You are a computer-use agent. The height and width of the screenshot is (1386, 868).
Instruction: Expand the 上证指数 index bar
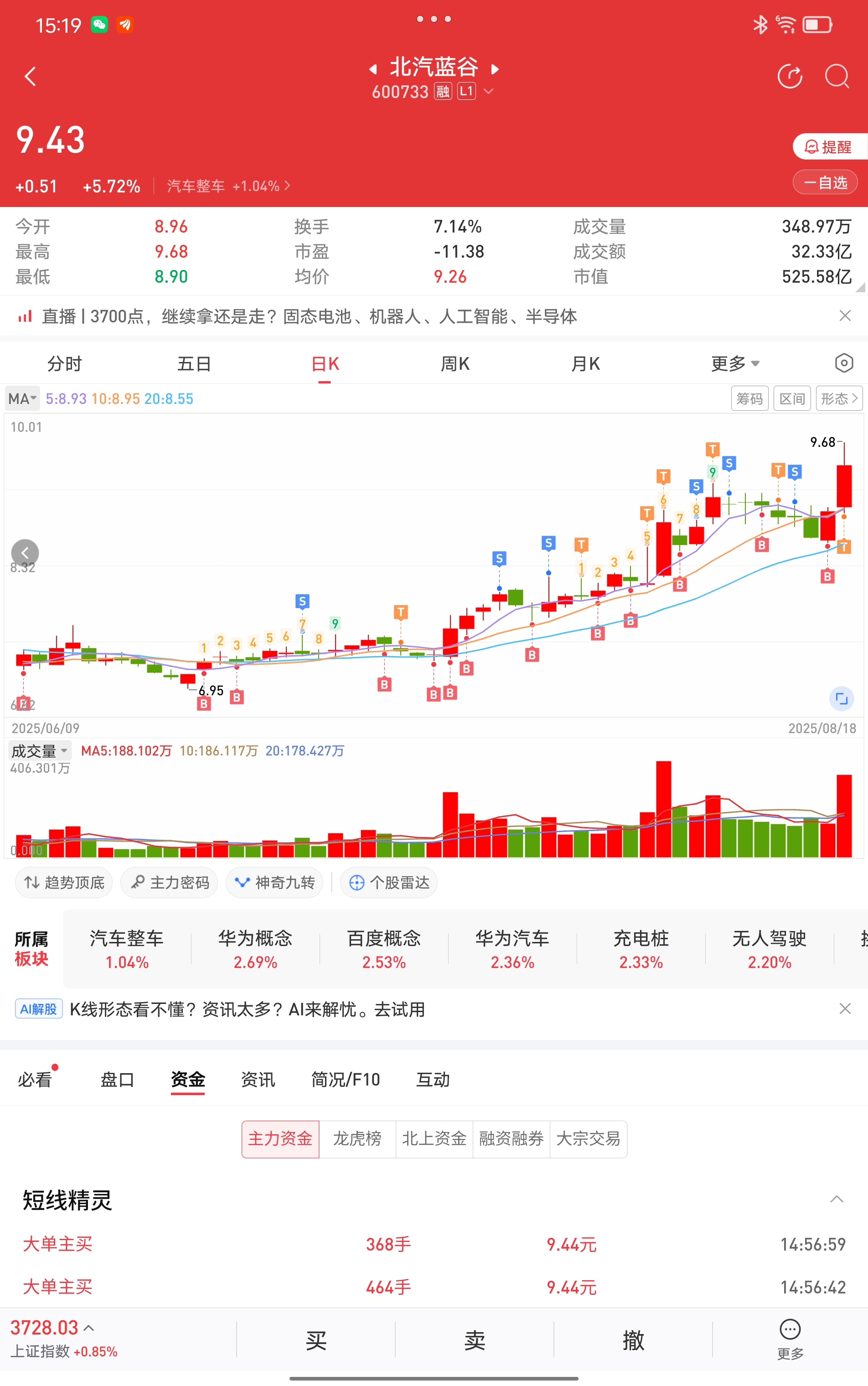[89, 1328]
